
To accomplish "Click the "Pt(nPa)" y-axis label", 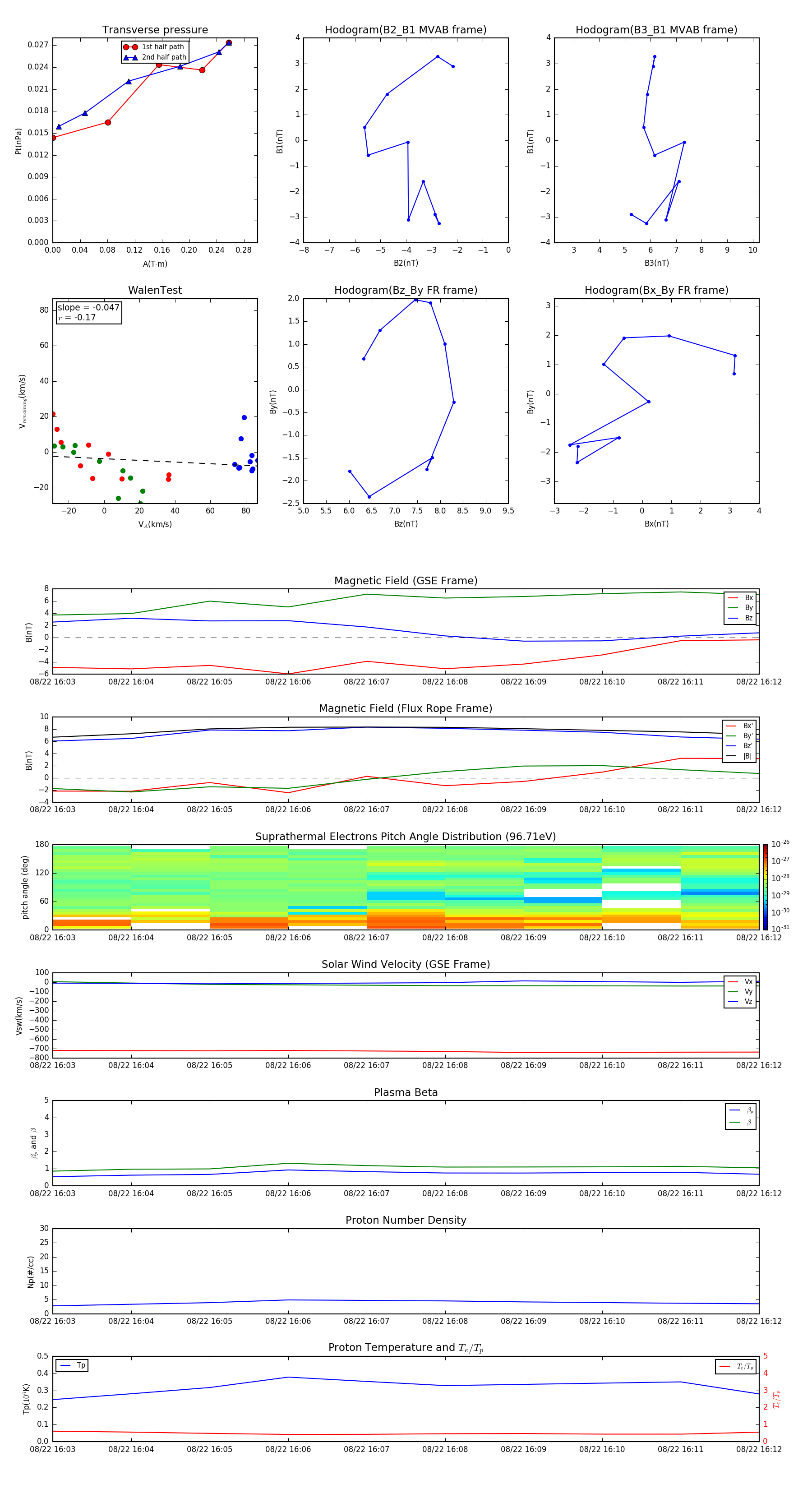I will click(18, 141).
